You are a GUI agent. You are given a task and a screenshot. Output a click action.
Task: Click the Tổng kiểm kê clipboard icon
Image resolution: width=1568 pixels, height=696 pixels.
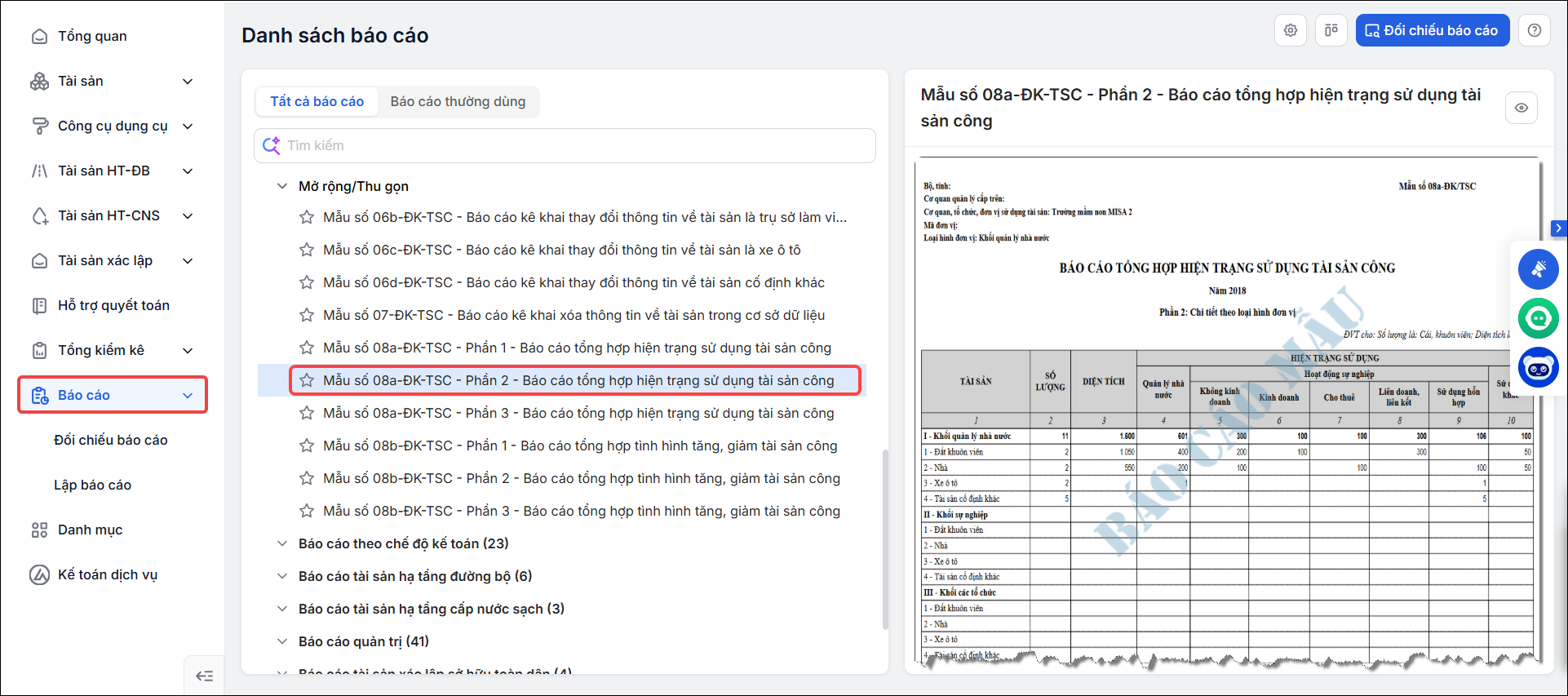[x=39, y=350]
